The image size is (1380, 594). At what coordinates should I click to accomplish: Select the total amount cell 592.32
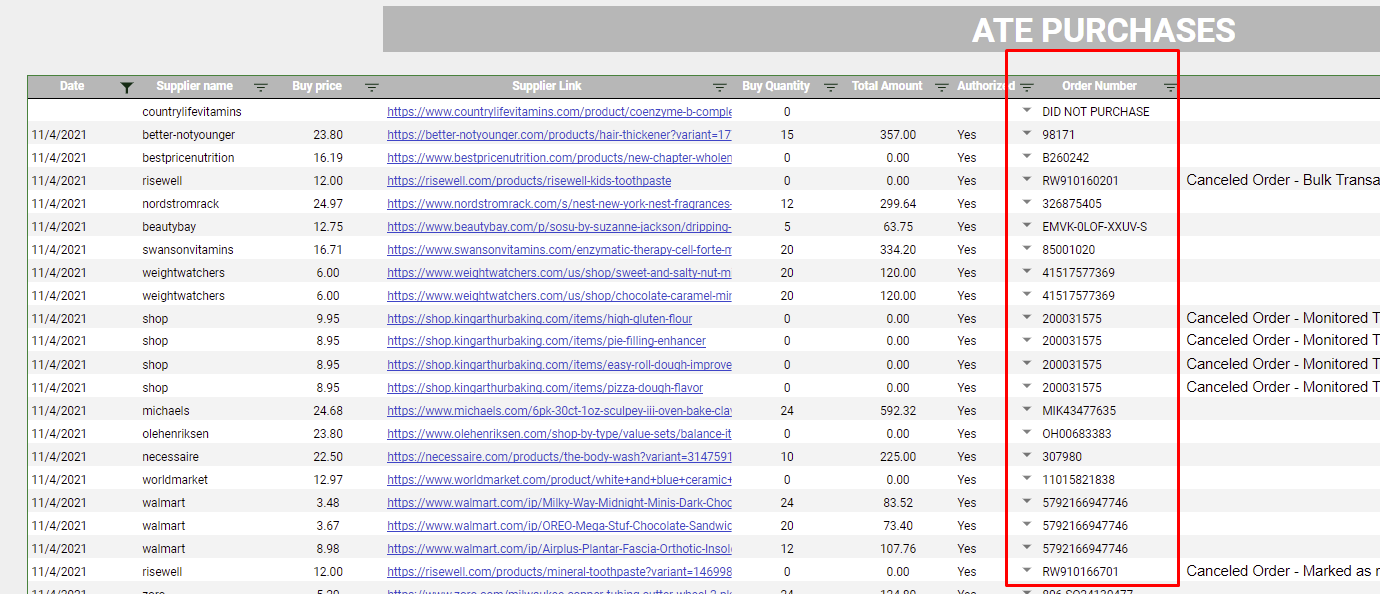tap(898, 411)
